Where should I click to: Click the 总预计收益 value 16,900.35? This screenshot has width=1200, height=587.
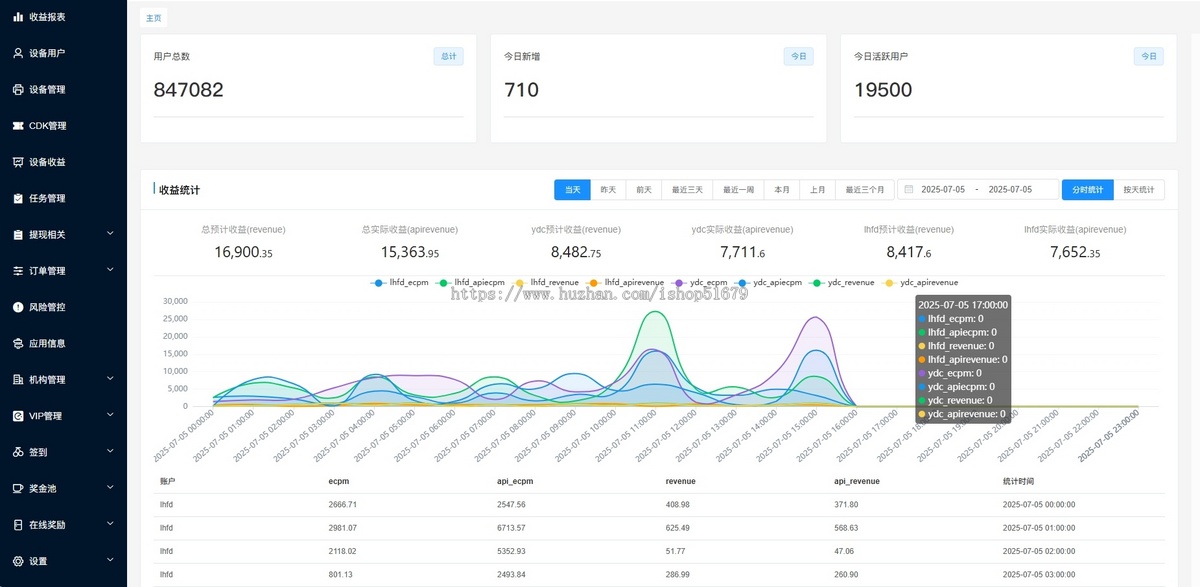(244, 253)
